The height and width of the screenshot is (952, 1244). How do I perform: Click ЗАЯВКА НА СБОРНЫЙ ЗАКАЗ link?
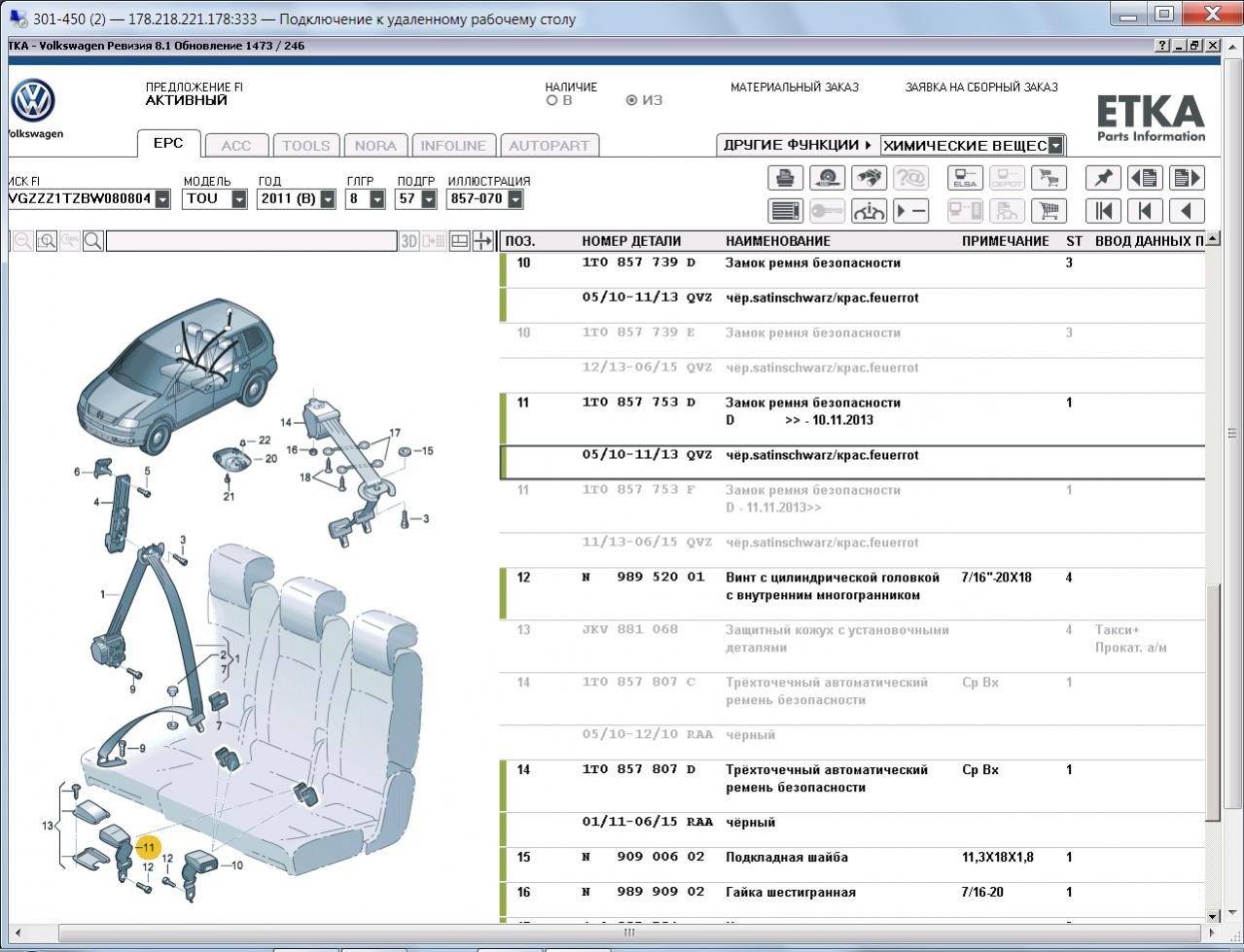(x=981, y=88)
